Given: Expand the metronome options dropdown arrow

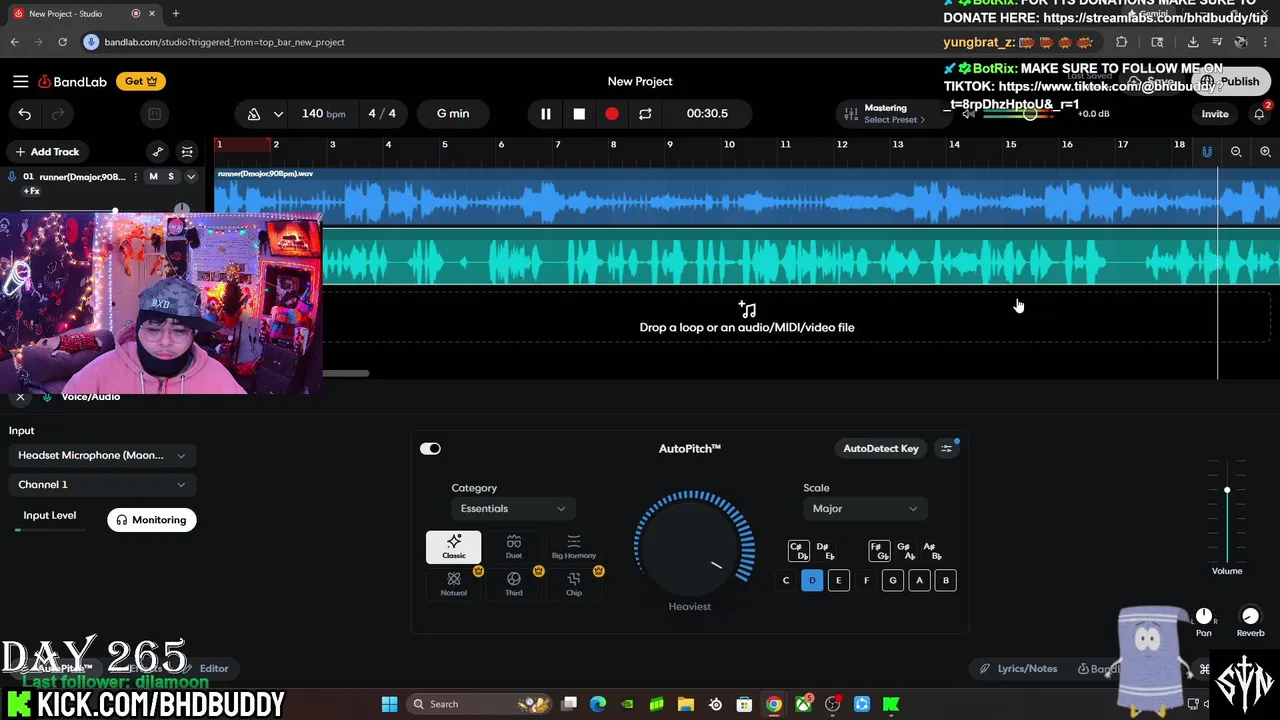Looking at the screenshot, I should tap(278, 114).
